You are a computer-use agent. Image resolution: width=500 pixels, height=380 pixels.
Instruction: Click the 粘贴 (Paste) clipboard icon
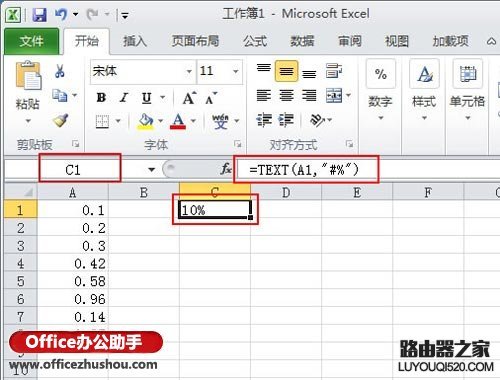(x=28, y=76)
